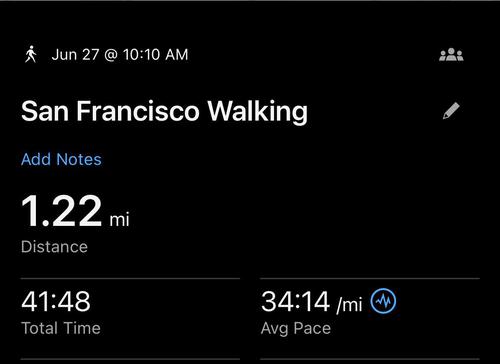This screenshot has height=364, width=500.
Task: Click the walking activity icon
Action: point(31,55)
